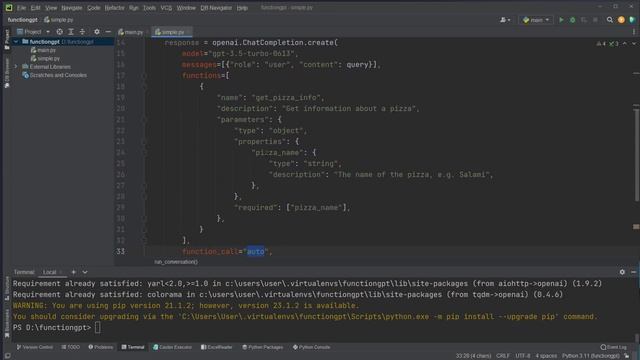Toggle the Terminal tool window button
This screenshot has width=640, height=360.
click(133, 347)
